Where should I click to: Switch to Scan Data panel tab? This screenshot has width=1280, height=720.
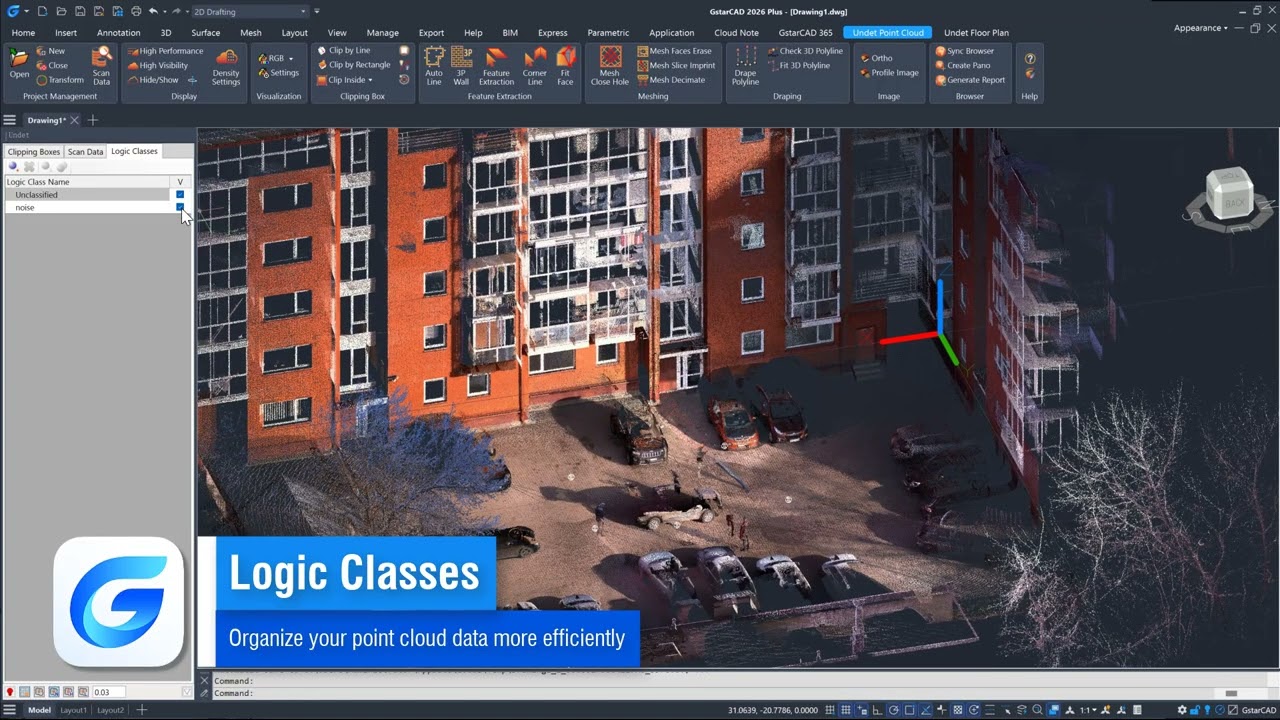pyautogui.click(x=85, y=151)
